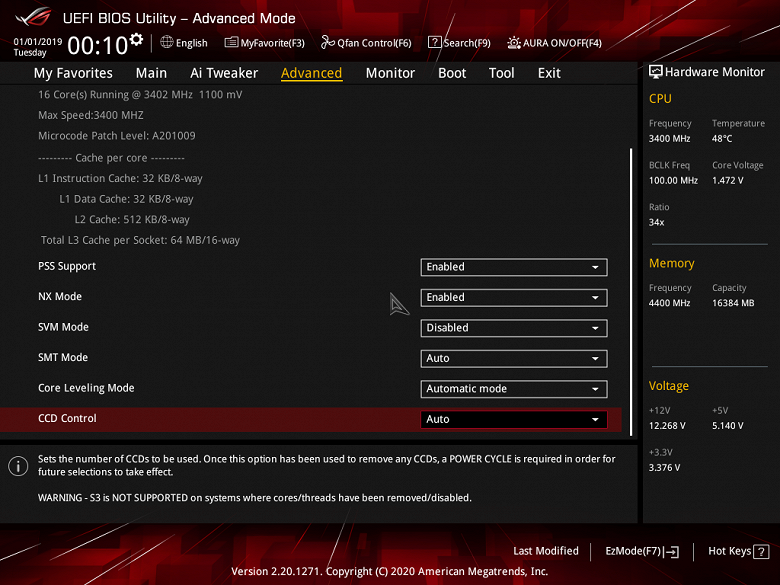The height and width of the screenshot is (585, 780).
Task: Open Search(F9)
Action: [x=460, y=43]
